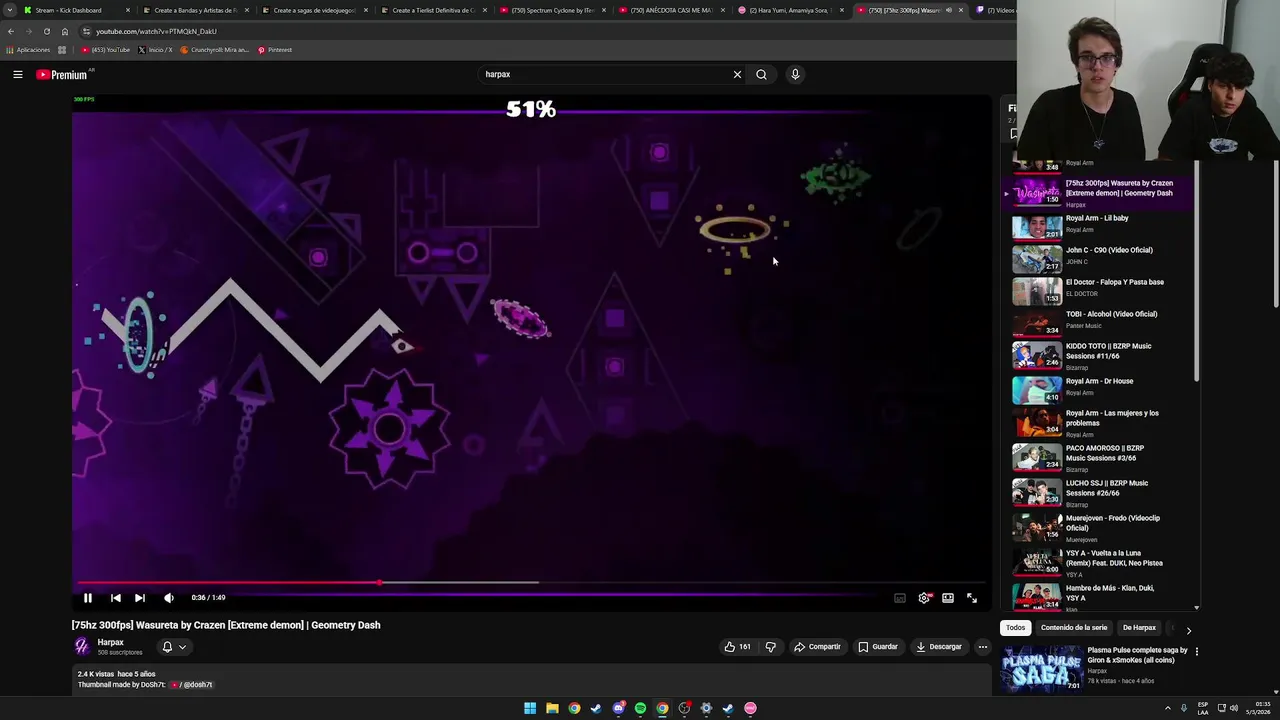1280x720 pixels.
Task: Skip to the next video
Action: click(x=140, y=598)
